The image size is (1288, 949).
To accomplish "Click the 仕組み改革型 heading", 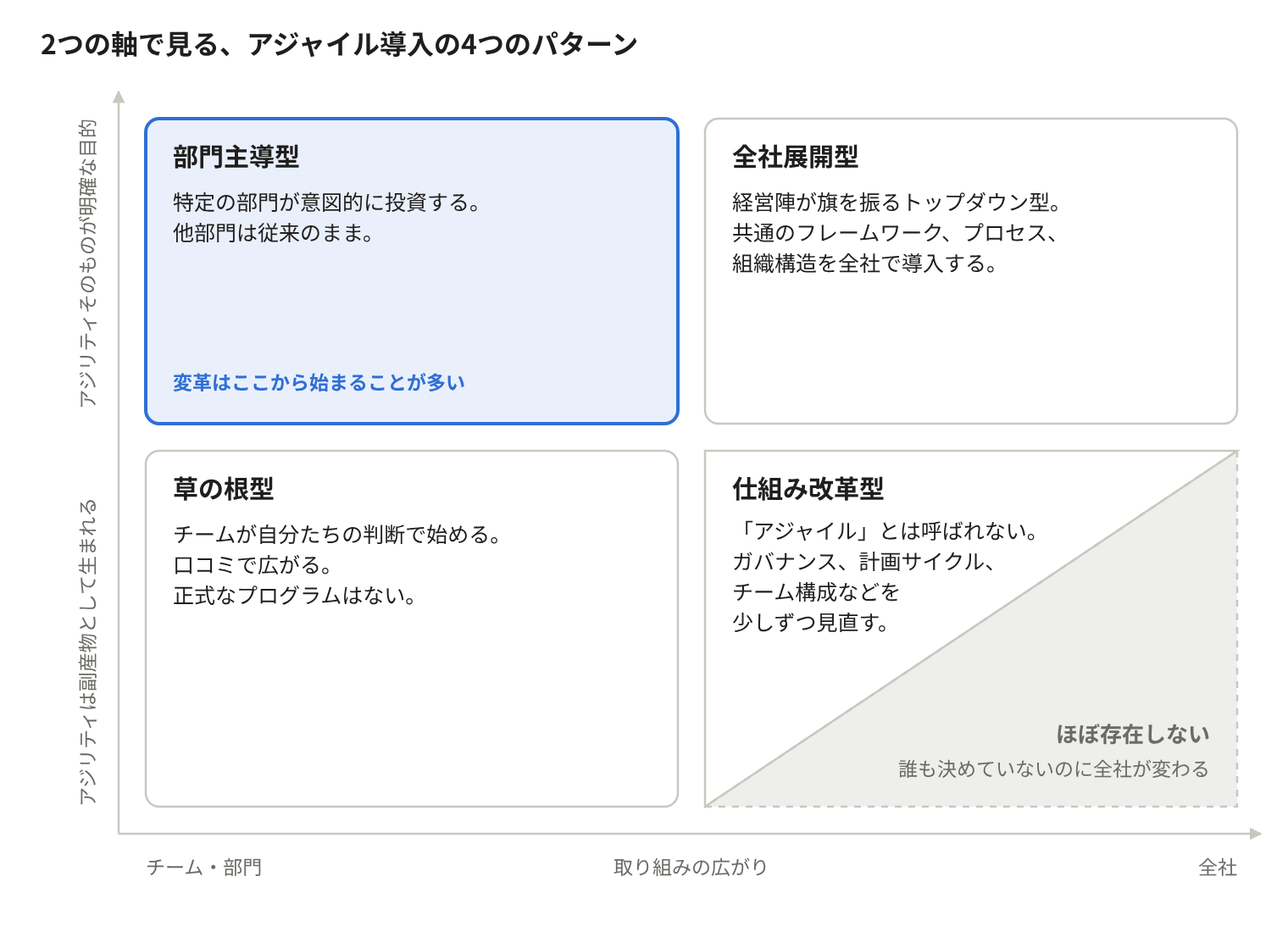I will coord(808,489).
